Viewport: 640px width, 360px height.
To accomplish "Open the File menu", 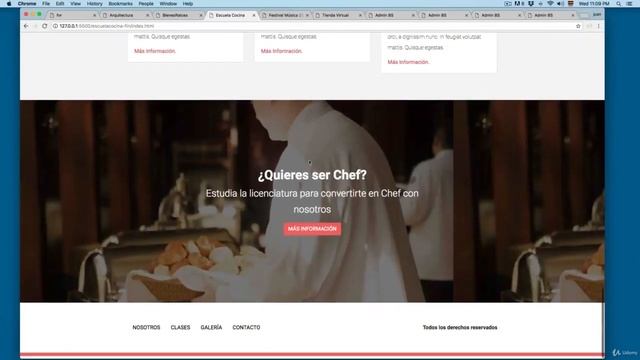I will (x=46, y=4).
